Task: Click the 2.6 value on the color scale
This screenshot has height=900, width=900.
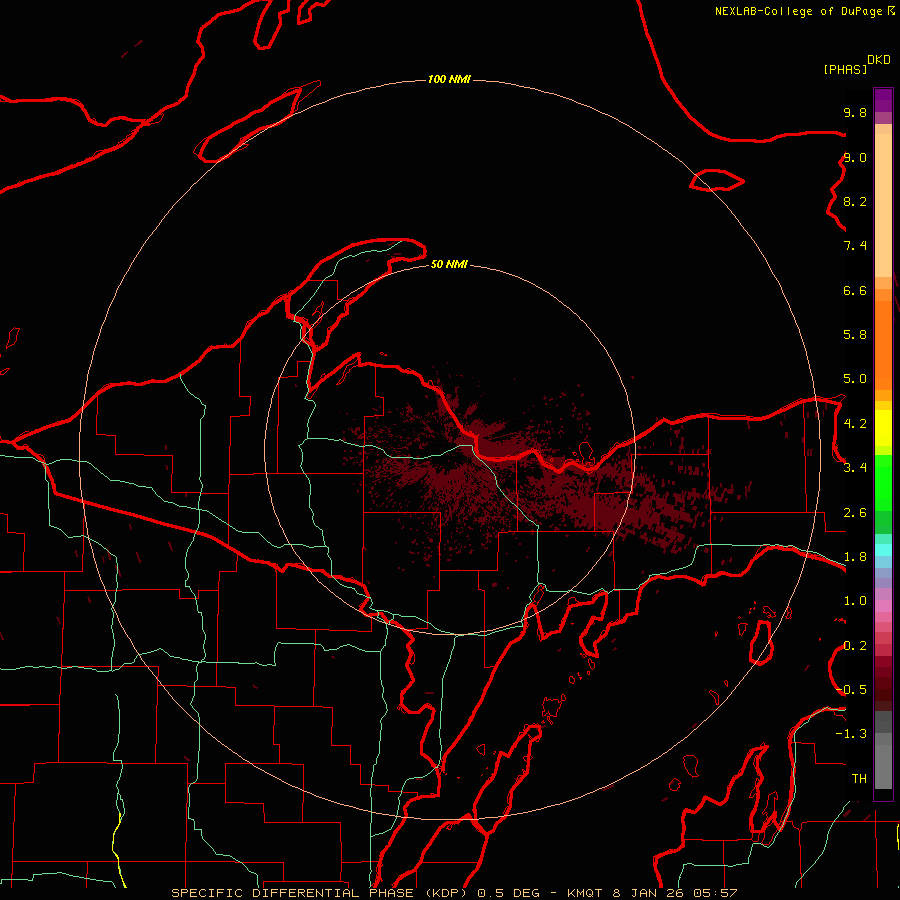Action: (x=855, y=513)
